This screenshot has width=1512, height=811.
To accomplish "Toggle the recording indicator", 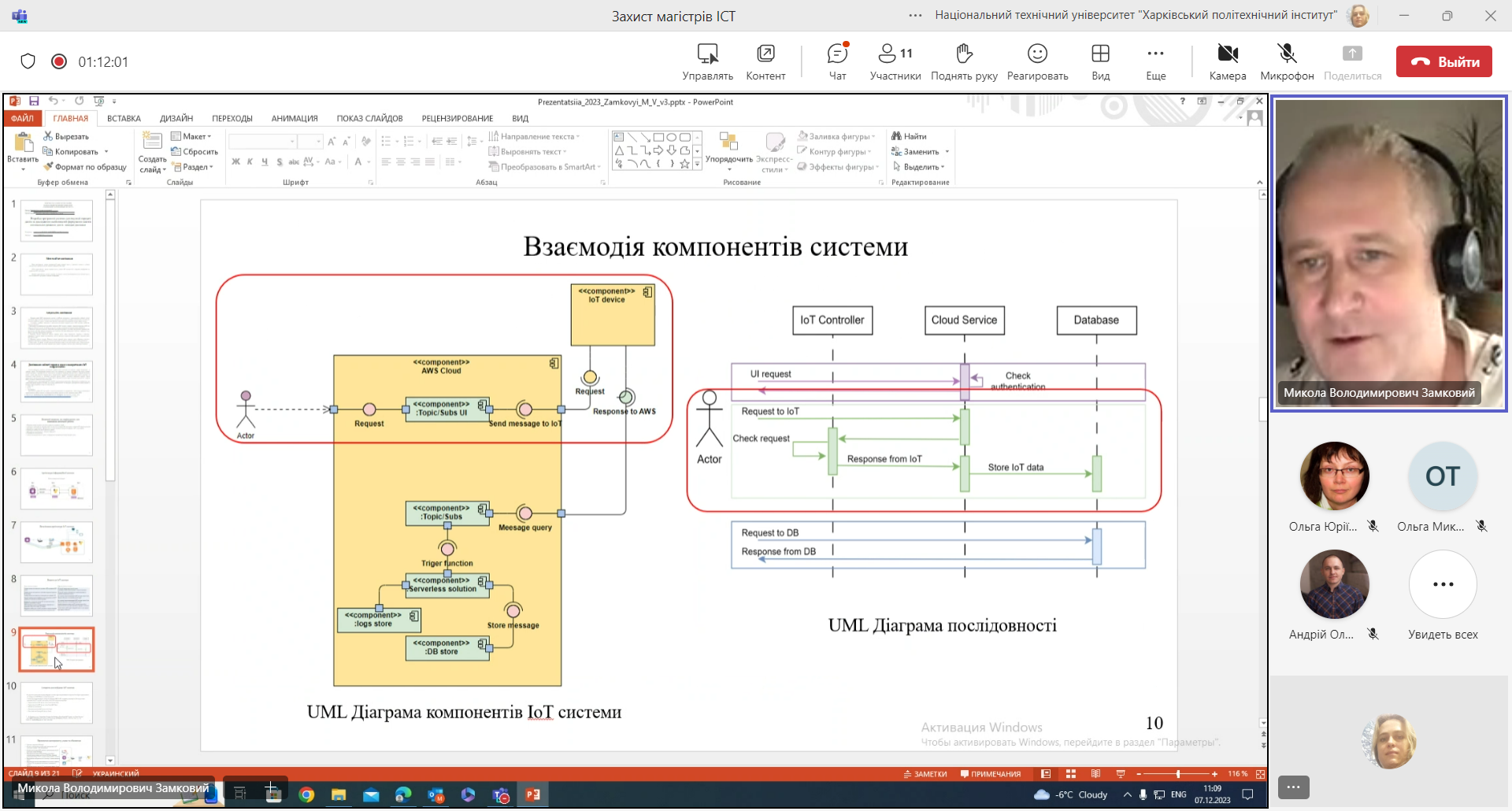I will [x=59, y=61].
